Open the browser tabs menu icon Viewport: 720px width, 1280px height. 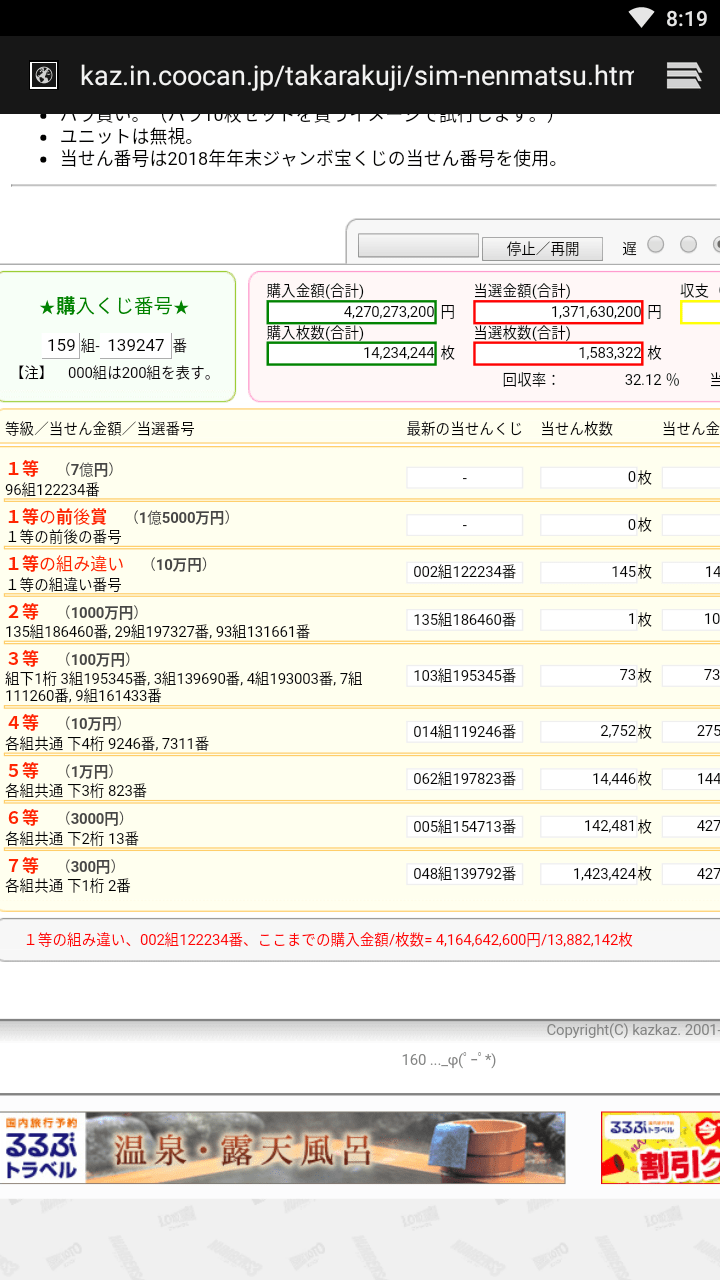coord(684,75)
